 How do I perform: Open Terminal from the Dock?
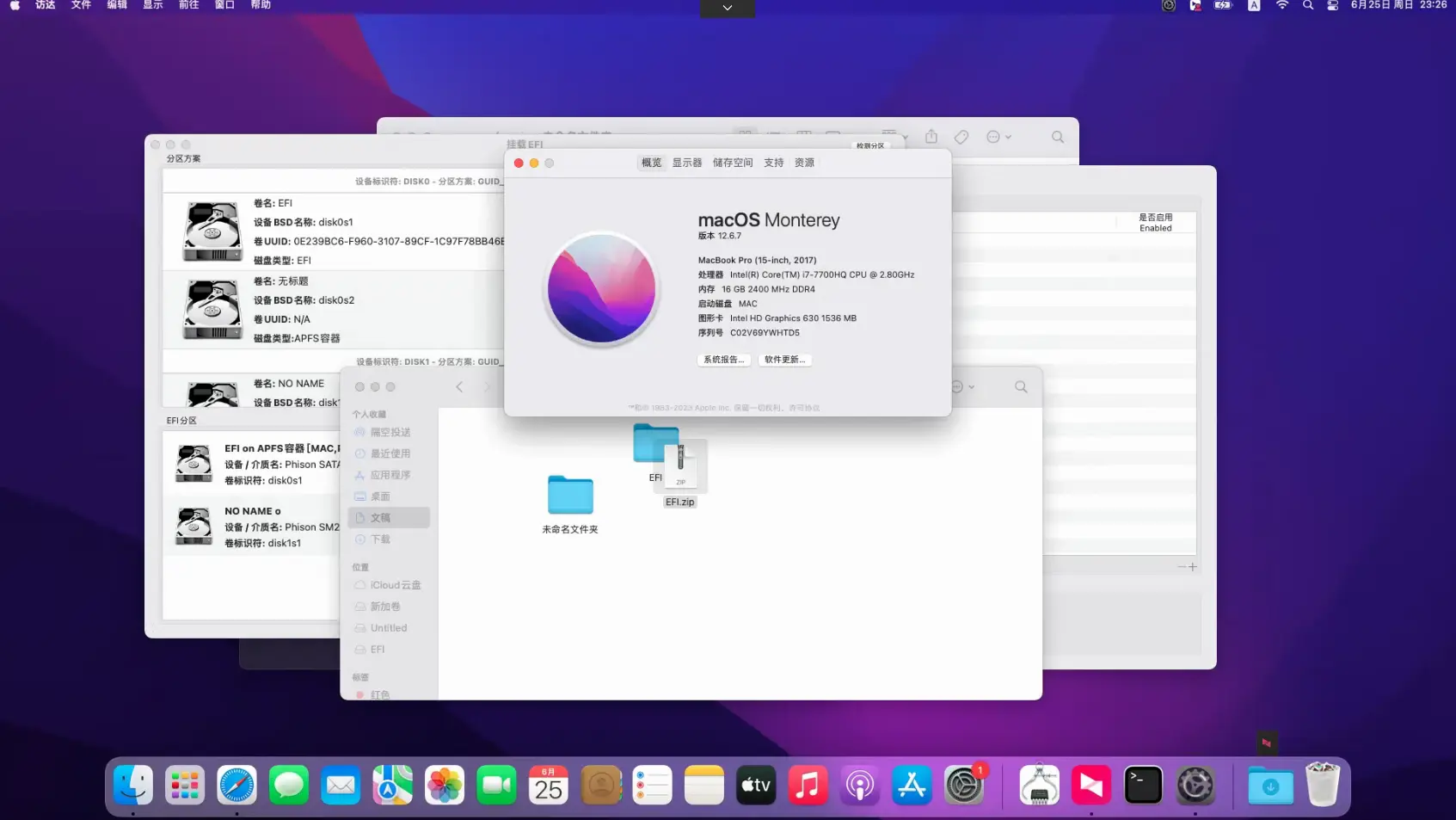(x=1143, y=786)
